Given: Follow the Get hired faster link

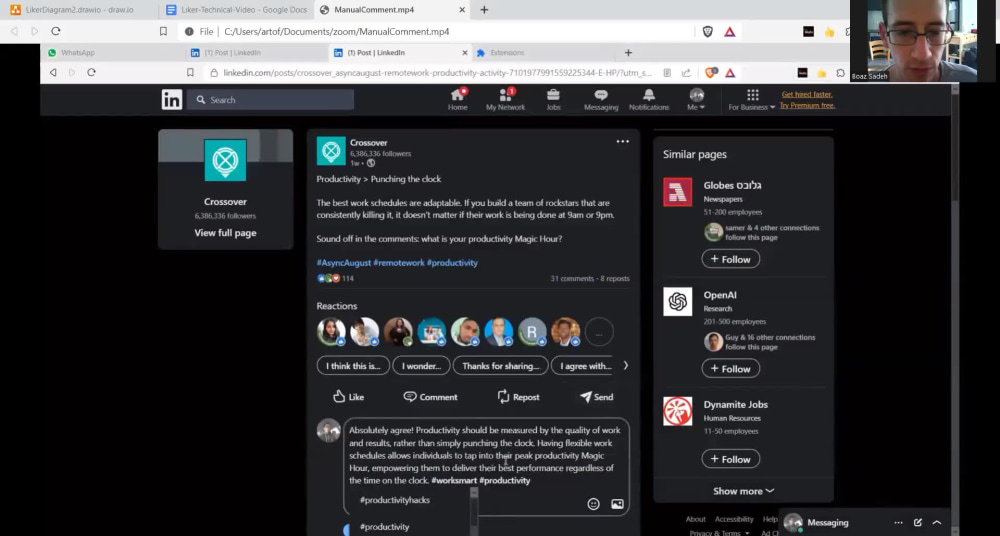Looking at the screenshot, I should (807, 94).
